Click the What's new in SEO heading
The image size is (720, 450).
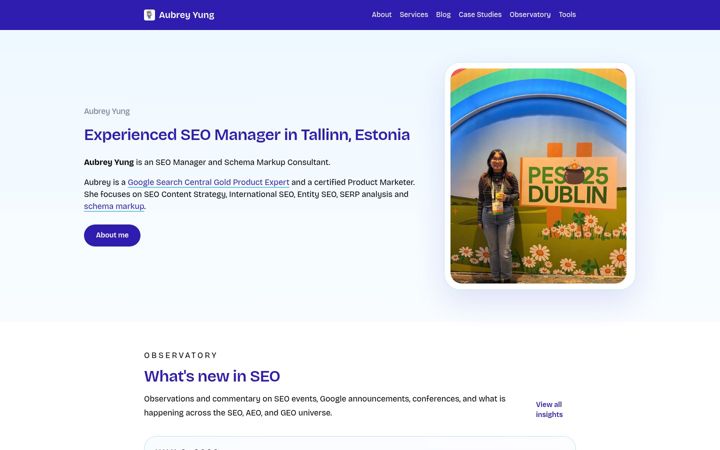tap(212, 376)
